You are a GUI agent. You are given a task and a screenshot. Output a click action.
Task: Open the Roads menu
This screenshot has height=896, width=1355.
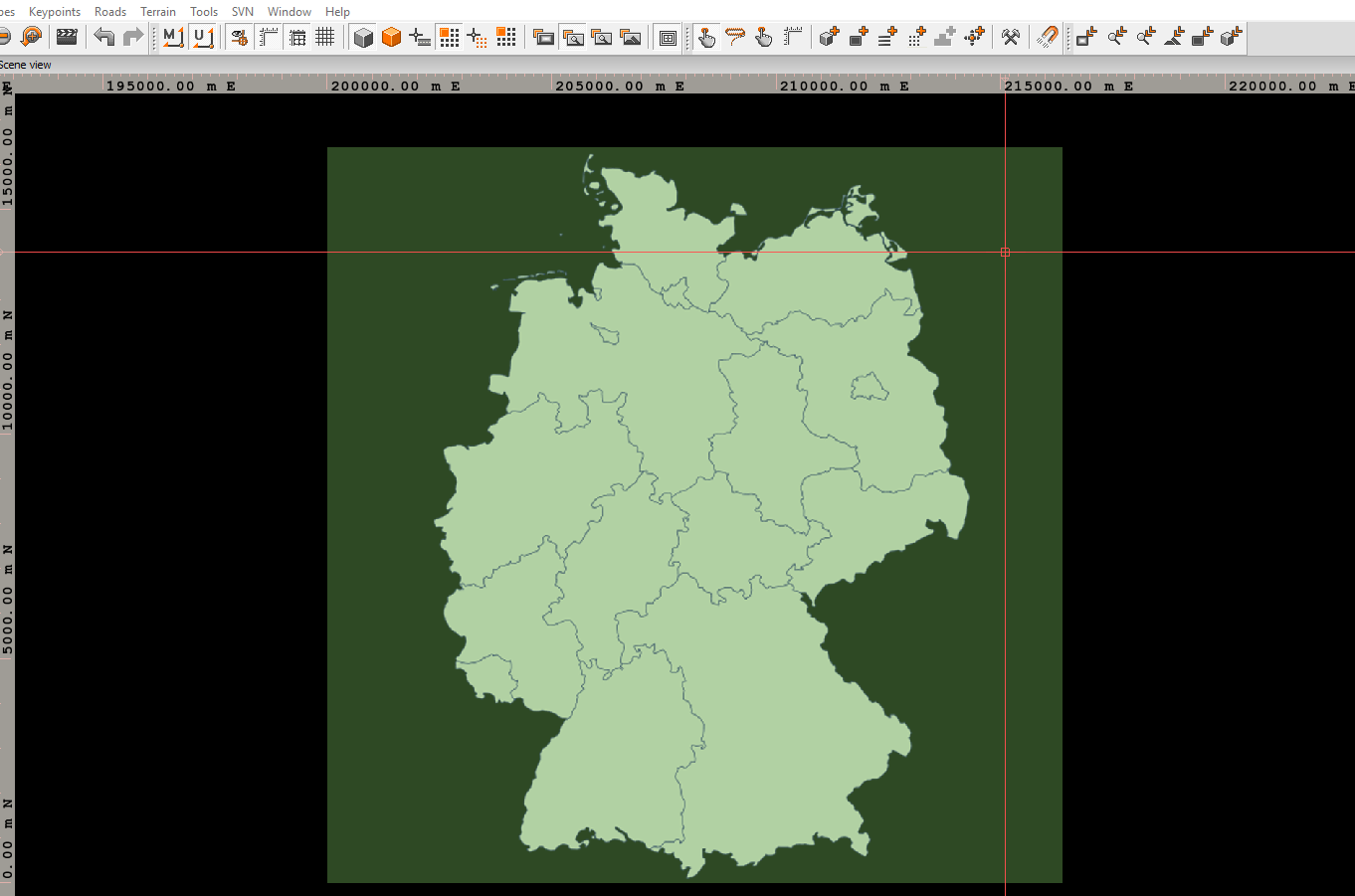pos(110,12)
